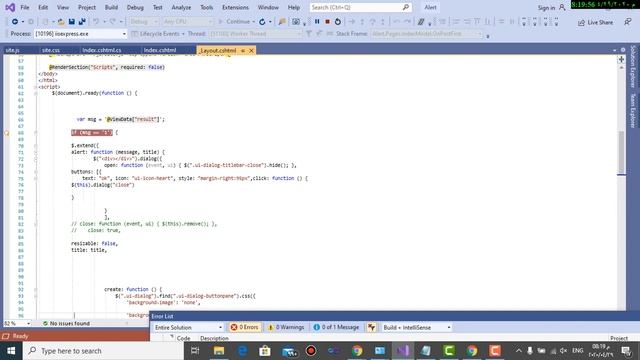Switch to the site.js tab

13,50
